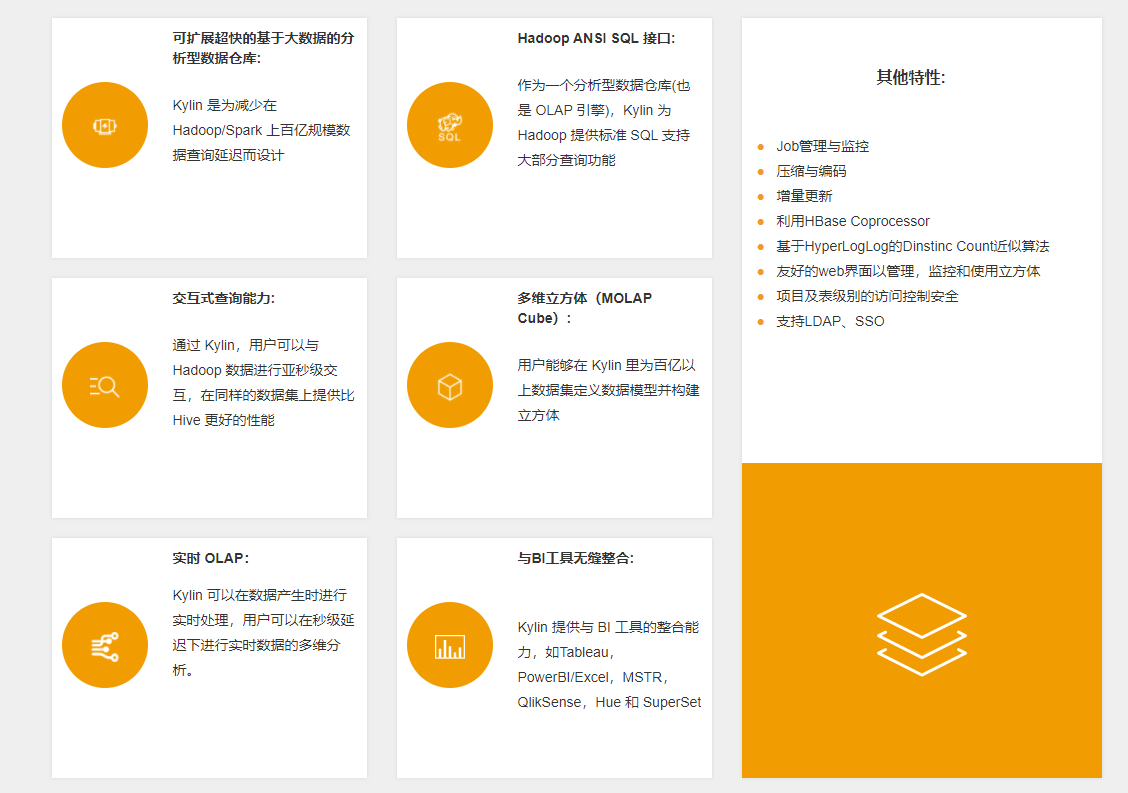Select the 压缩与编码 list item
The image size is (1128, 793).
point(811,171)
